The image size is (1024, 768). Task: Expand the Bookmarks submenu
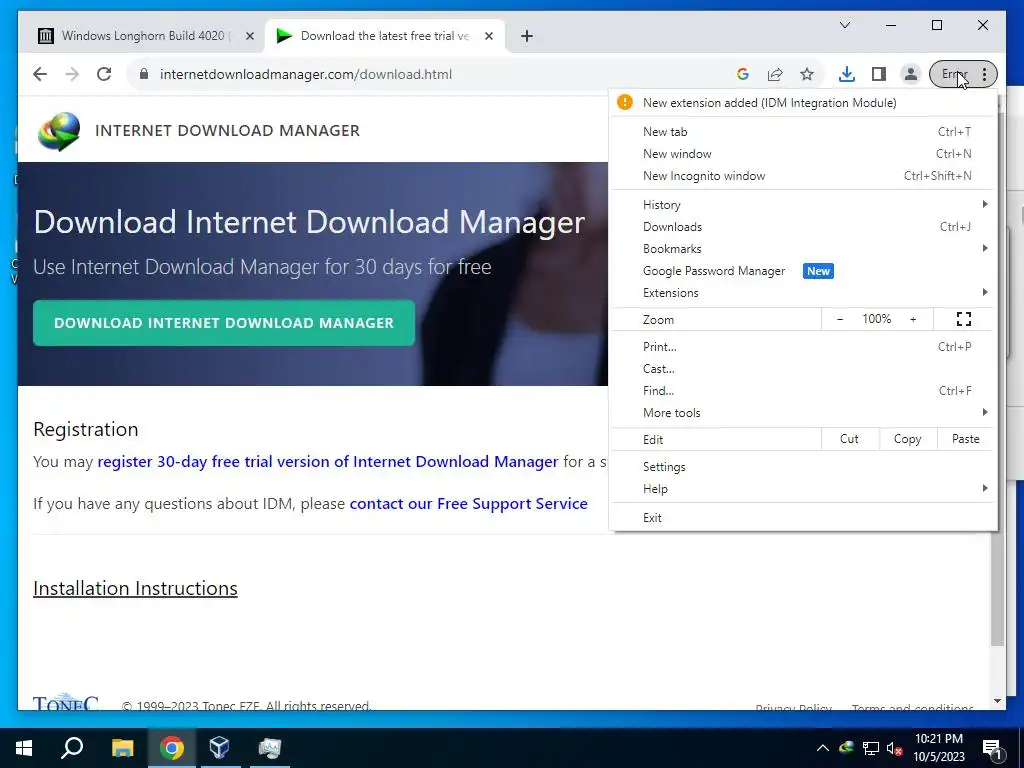point(803,249)
